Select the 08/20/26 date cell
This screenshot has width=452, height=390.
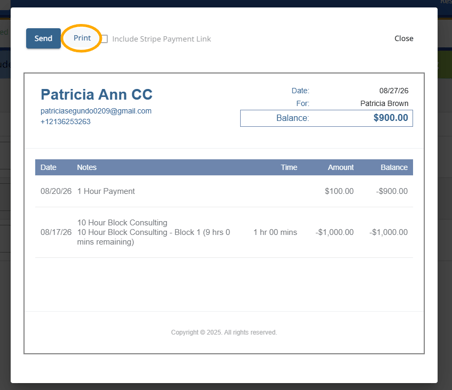[56, 191]
